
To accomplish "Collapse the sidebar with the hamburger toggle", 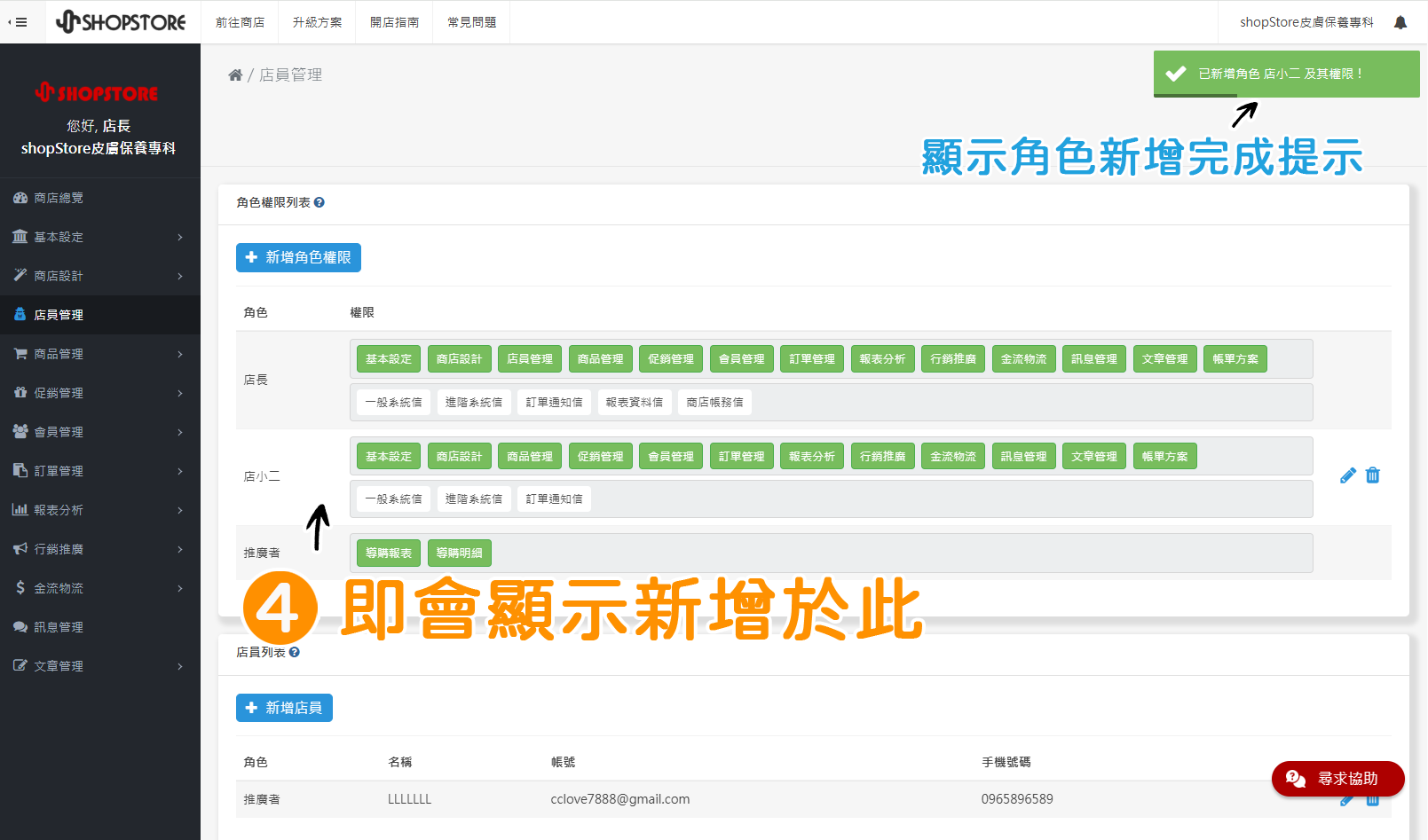I will pos(18,22).
